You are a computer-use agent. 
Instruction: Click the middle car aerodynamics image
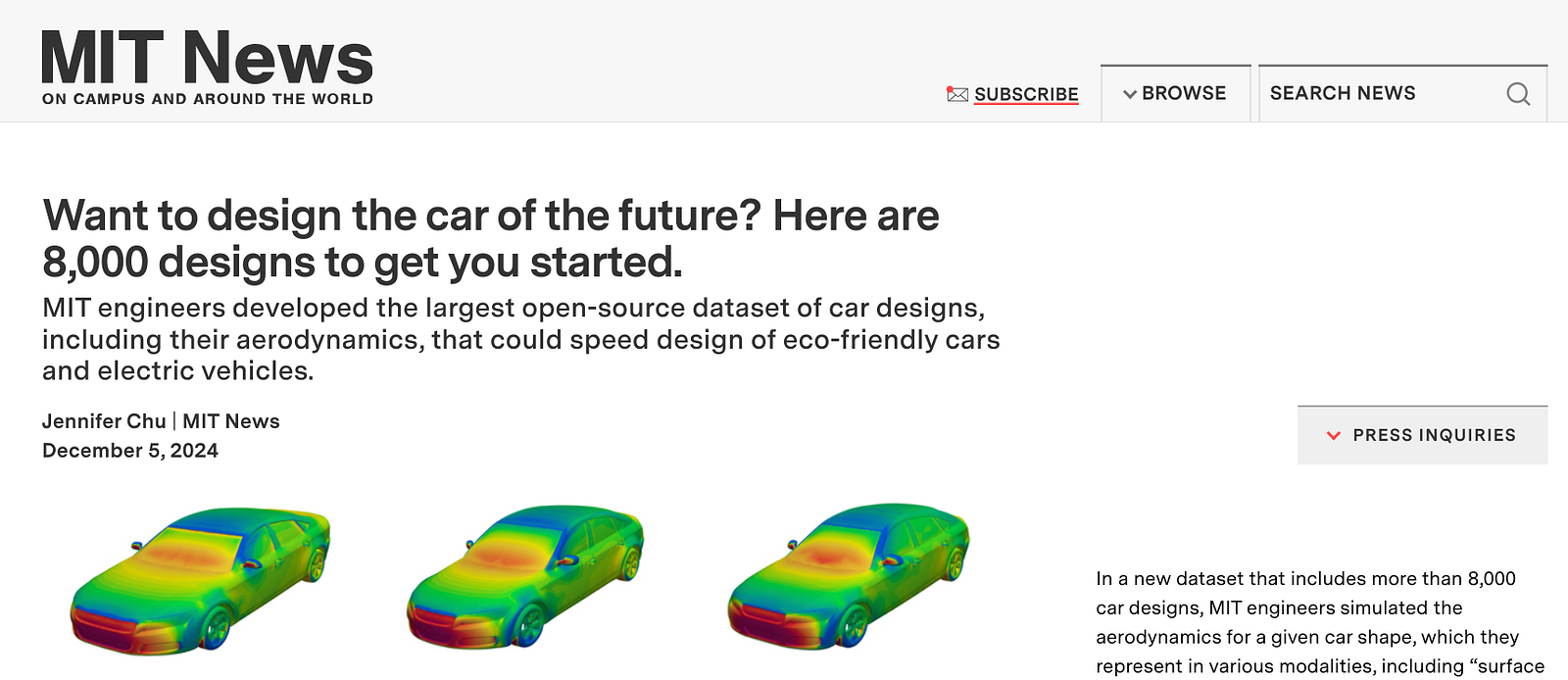[x=525, y=578]
